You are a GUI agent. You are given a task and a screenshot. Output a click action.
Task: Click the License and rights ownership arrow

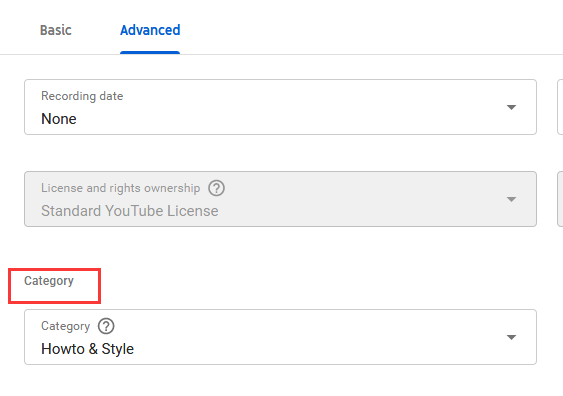coord(511,199)
